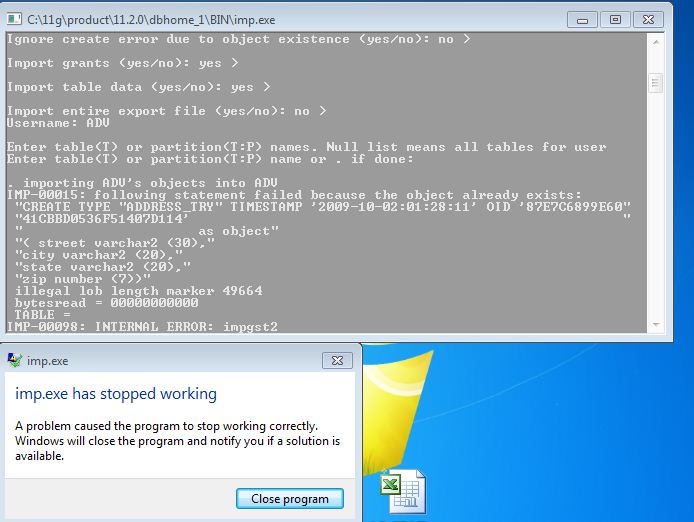
Task: Click the scrollbar track below the thumb
Action: 656,204
